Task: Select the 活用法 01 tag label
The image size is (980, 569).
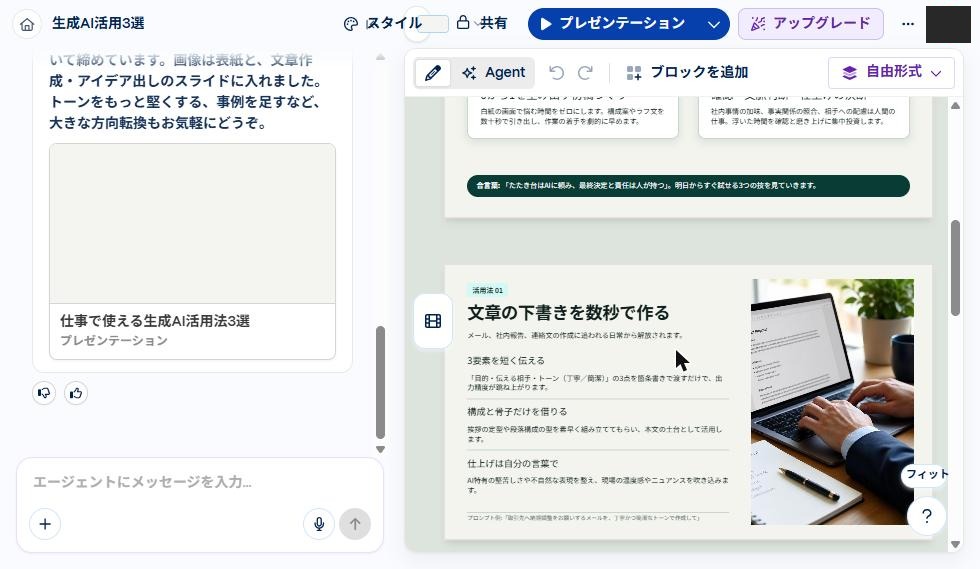Action: point(488,290)
